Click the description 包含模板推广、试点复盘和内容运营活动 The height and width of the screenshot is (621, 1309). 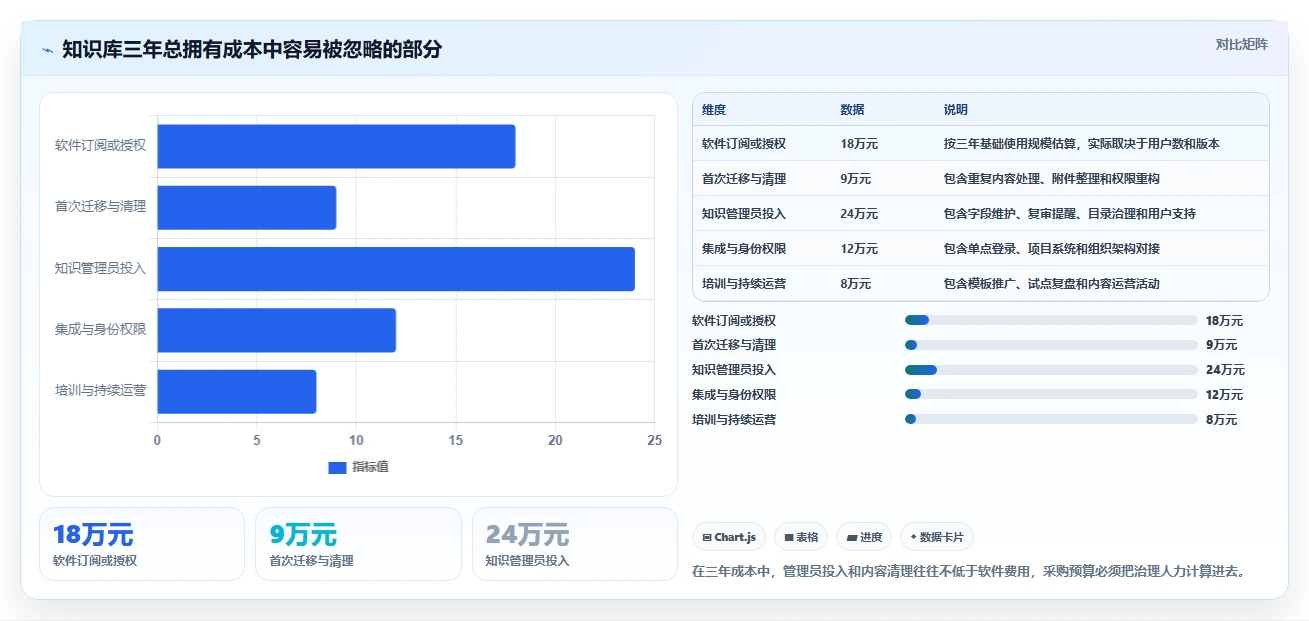[x=1052, y=283]
